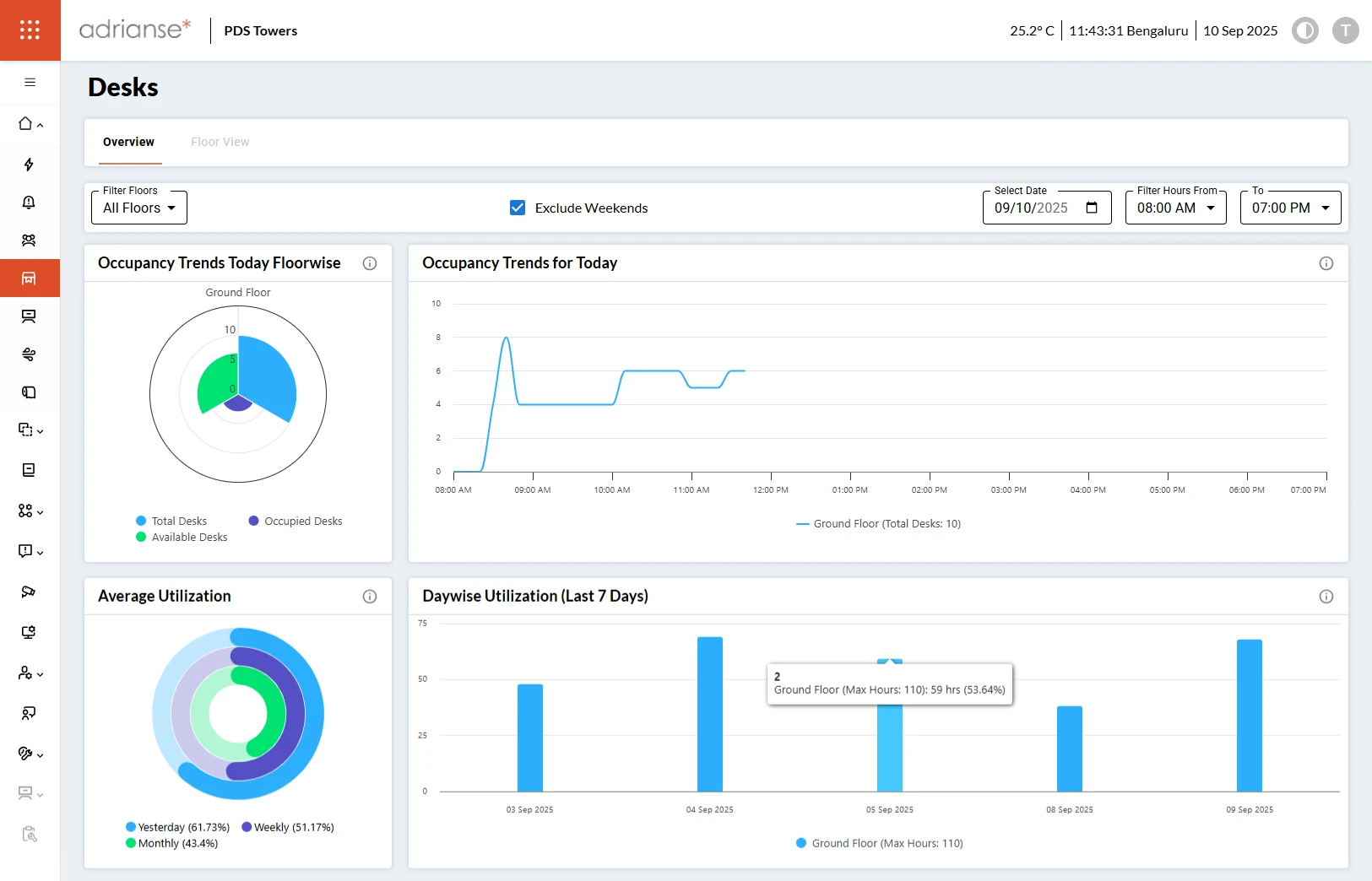Toggle the dark/light theme button in header
The width and height of the screenshot is (1372, 881).
tap(1304, 30)
